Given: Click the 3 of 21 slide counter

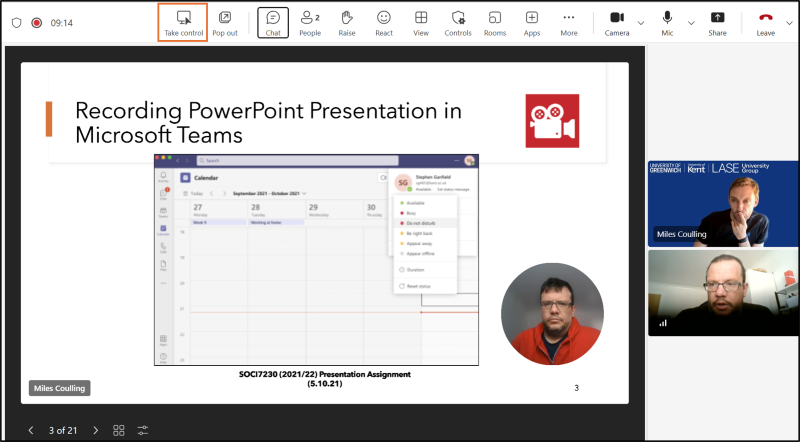Looking at the screenshot, I should (63, 430).
